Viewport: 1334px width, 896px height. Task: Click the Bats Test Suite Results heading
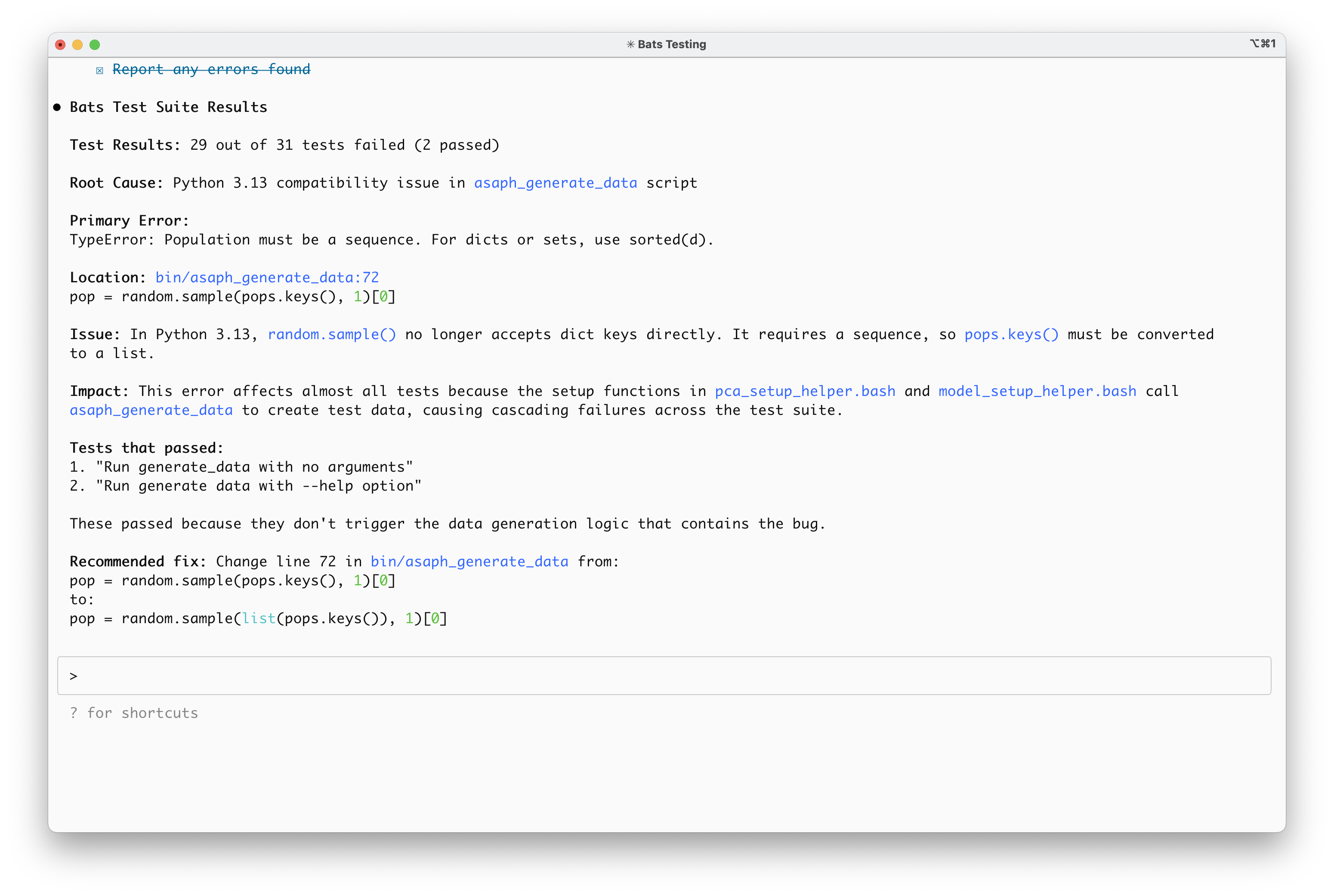169,107
